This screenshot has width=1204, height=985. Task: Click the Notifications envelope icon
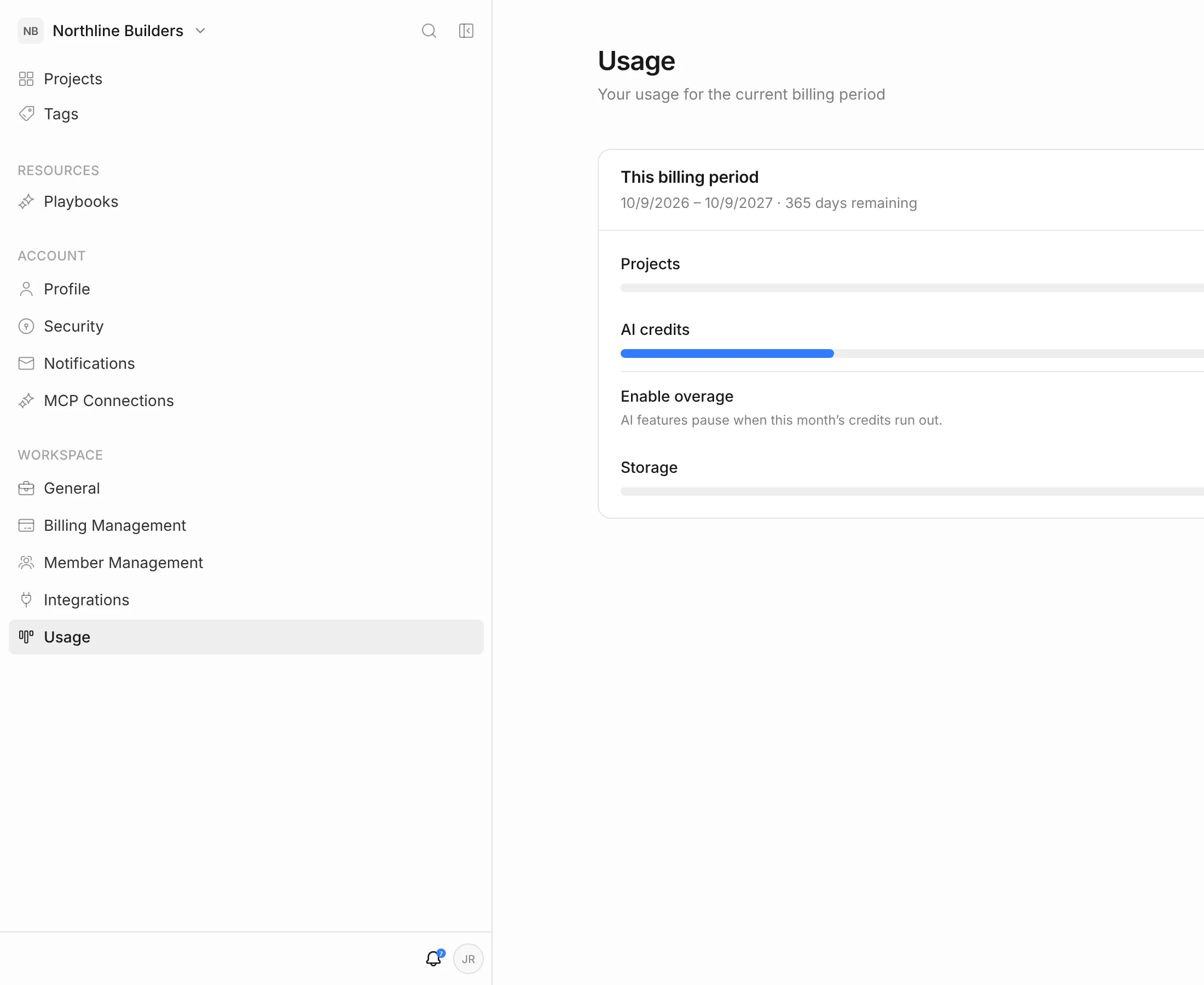(26, 363)
